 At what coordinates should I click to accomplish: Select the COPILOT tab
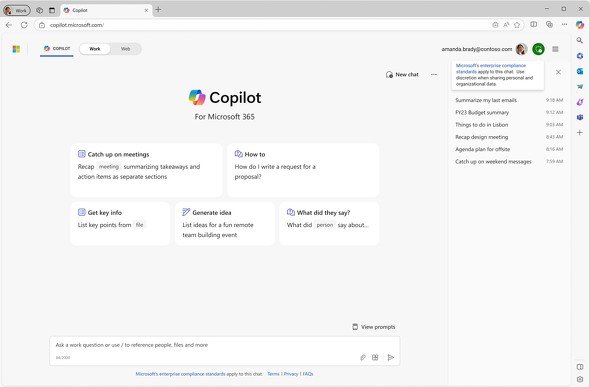(57, 49)
